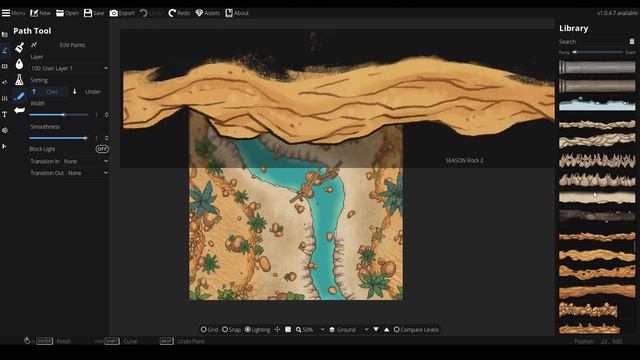The width and height of the screenshot is (640, 360).
Task: Select the first gray stone path thumbnail
Action: click(x=597, y=67)
